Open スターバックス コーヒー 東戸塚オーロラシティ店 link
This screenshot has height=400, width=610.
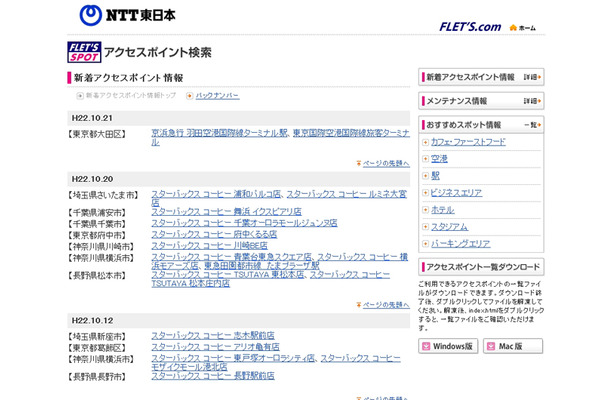point(233,358)
